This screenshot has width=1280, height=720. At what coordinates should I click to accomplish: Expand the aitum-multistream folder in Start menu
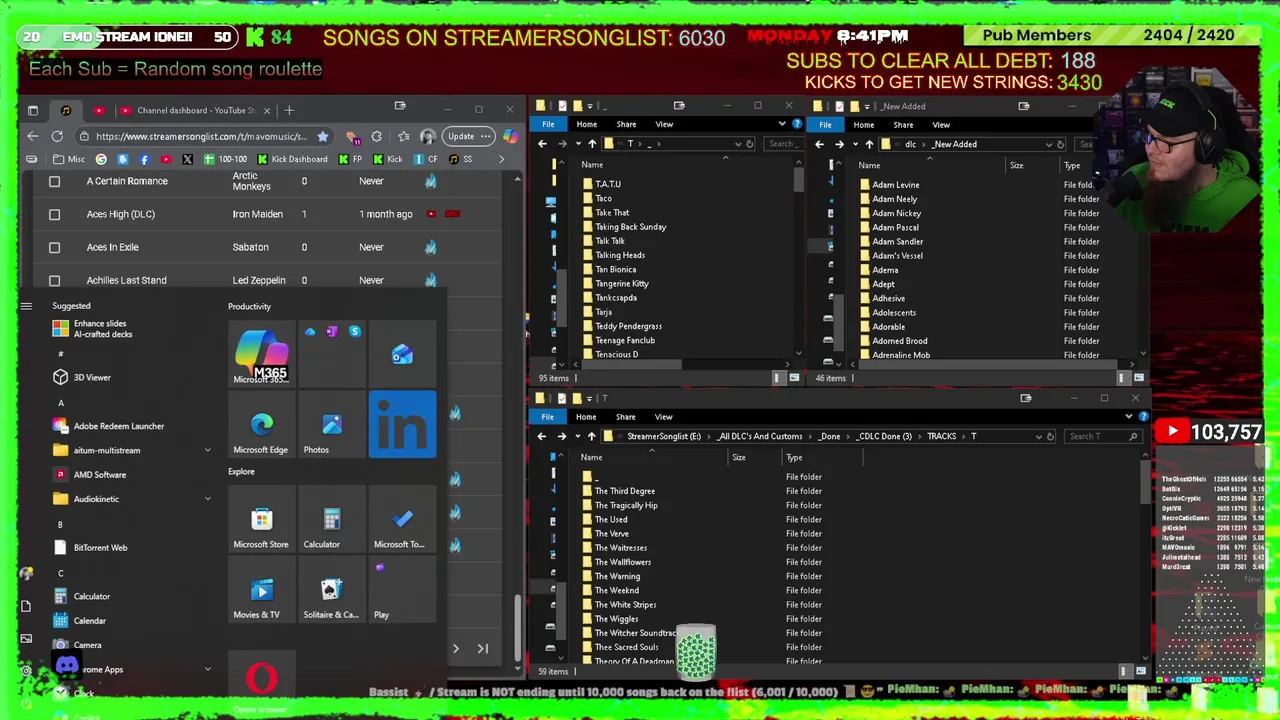pyautogui.click(x=208, y=450)
